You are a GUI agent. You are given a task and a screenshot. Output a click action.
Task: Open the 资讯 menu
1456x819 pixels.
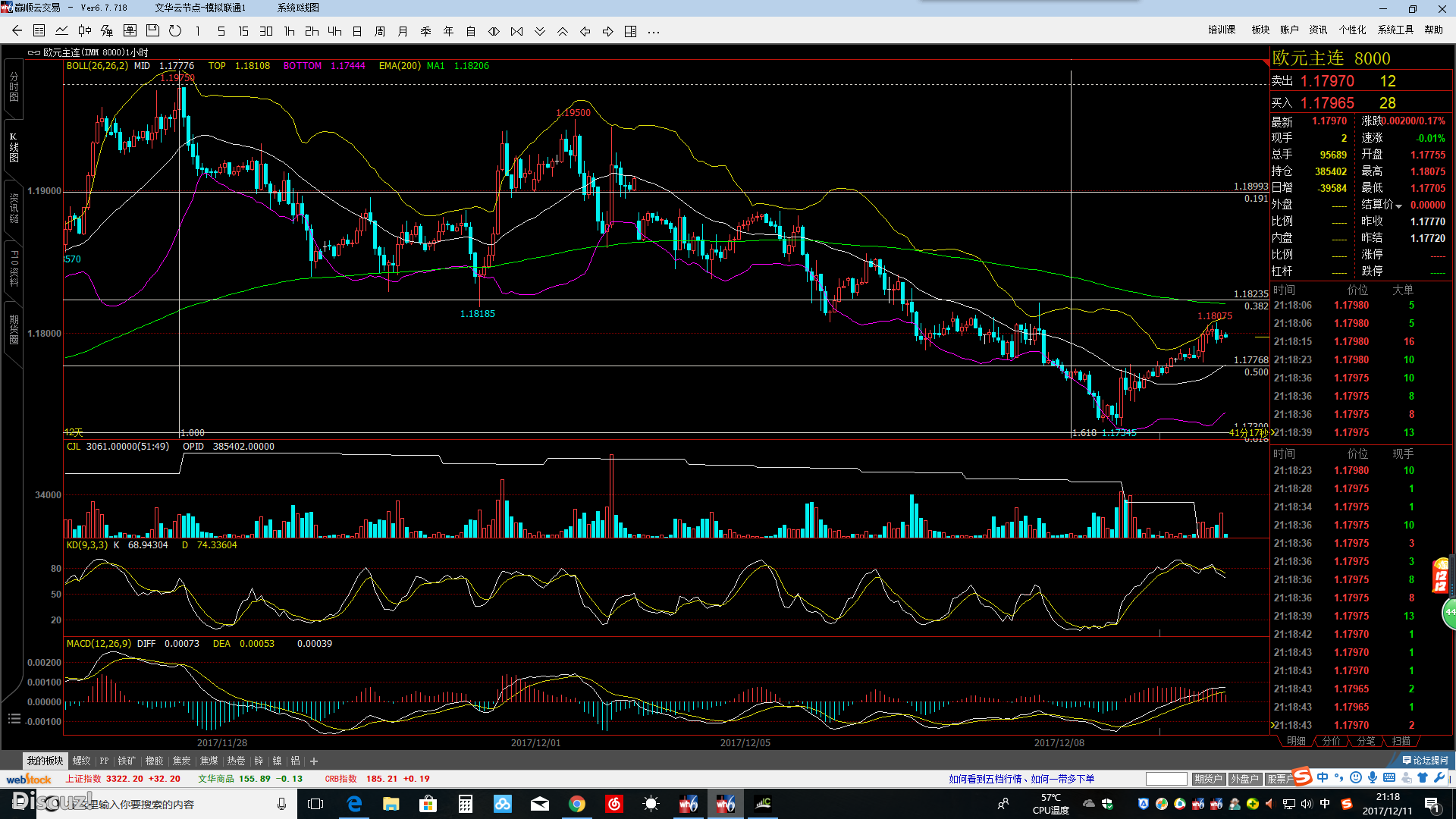(x=1318, y=30)
